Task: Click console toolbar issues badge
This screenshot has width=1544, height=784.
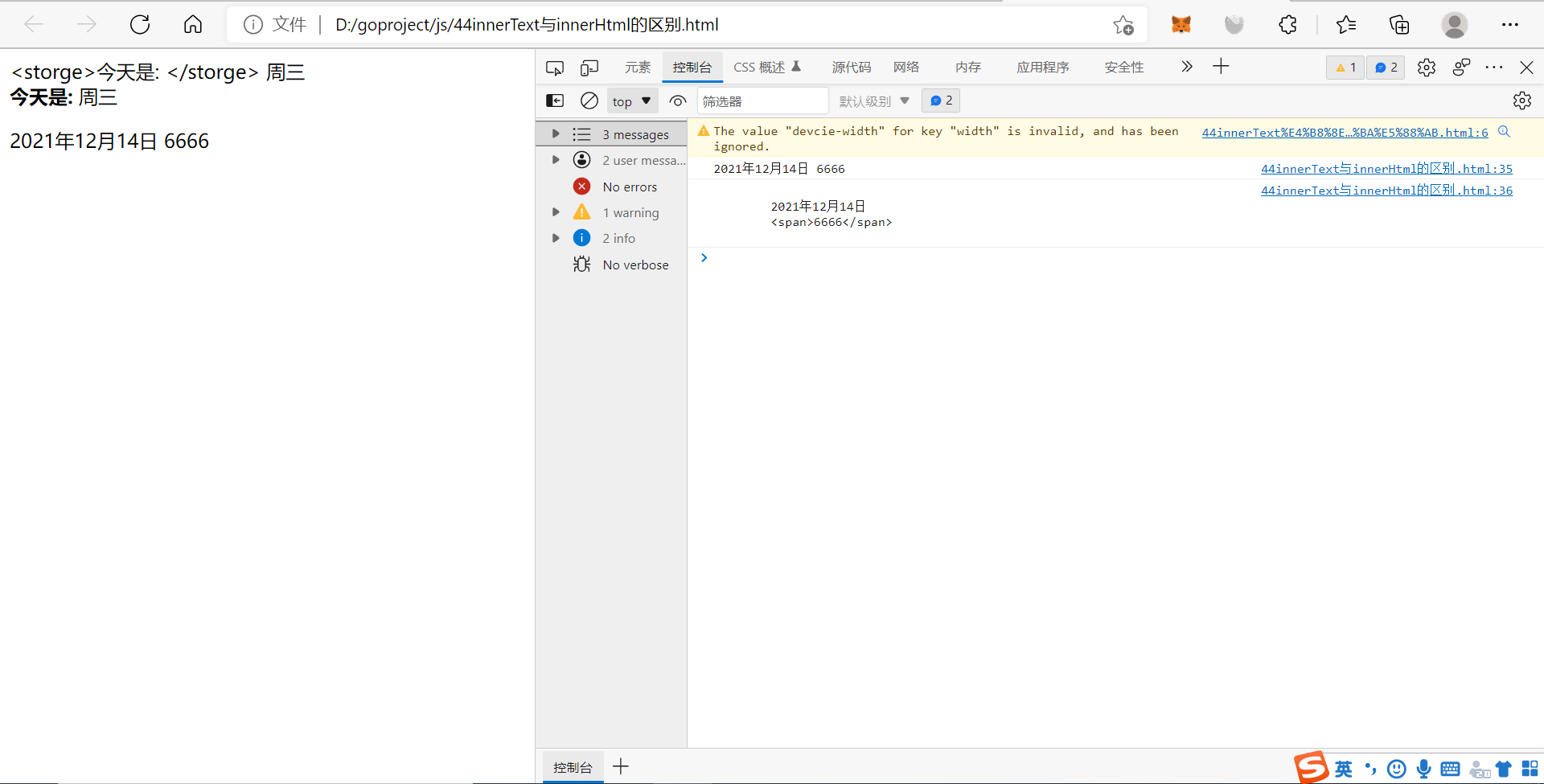Action: tap(941, 101)
